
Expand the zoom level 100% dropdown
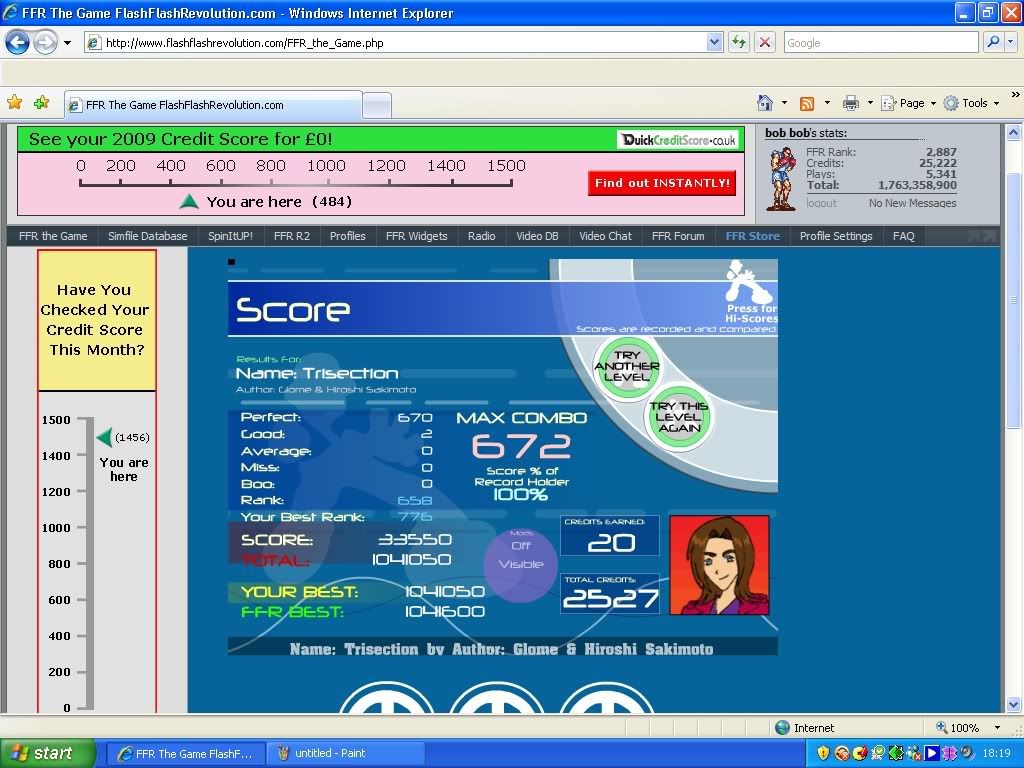tap(996, 728)
